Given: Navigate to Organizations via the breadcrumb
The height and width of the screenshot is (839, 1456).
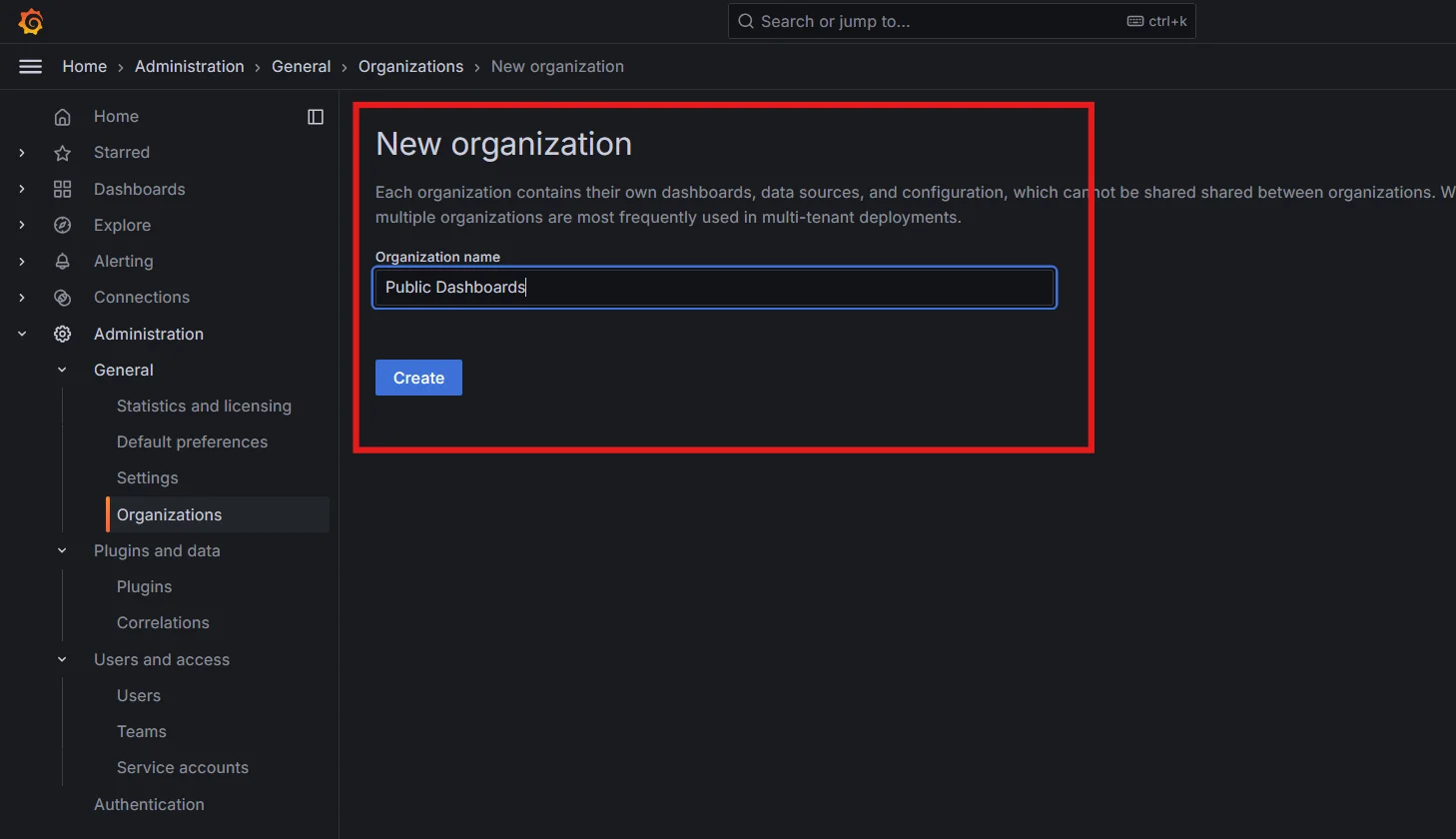Looking at the screenshot, I should (x=410, y=66).
